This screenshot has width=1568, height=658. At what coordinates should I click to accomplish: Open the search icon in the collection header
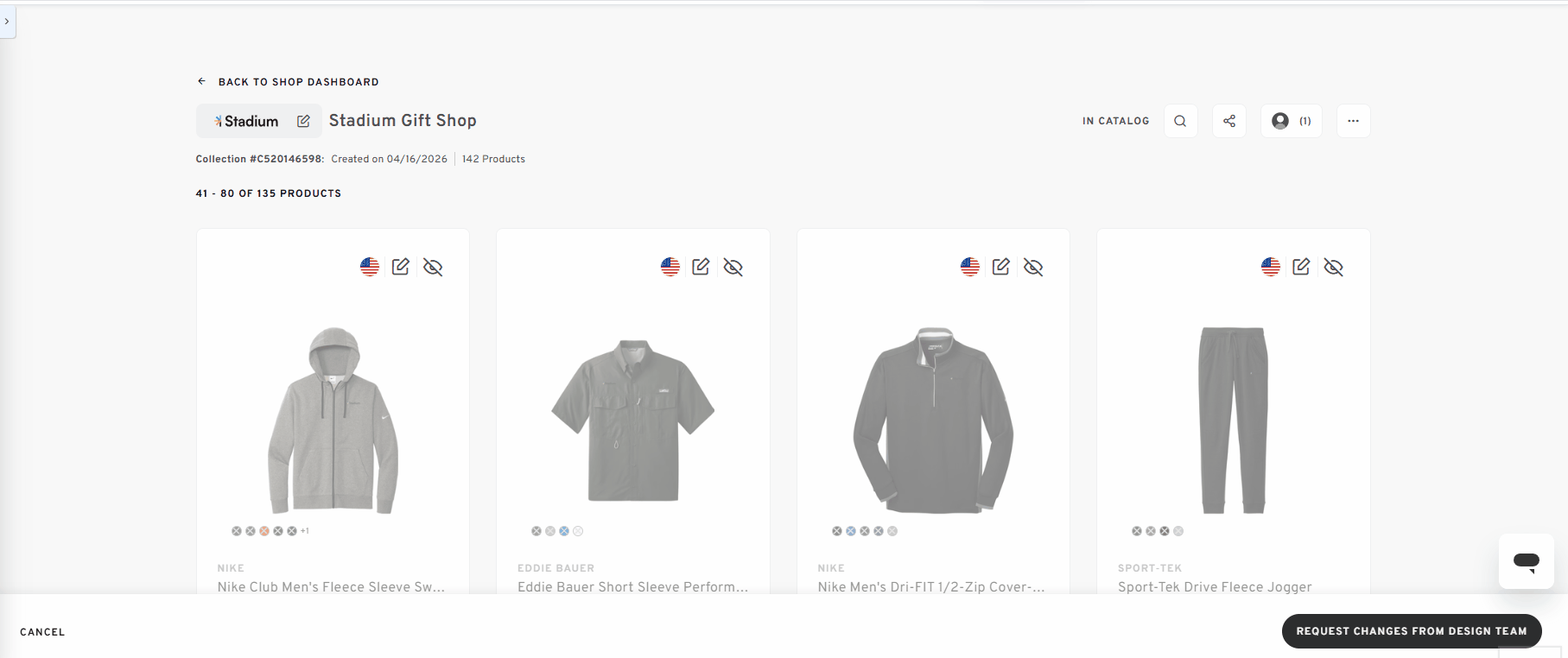[x=1180, y=121]
